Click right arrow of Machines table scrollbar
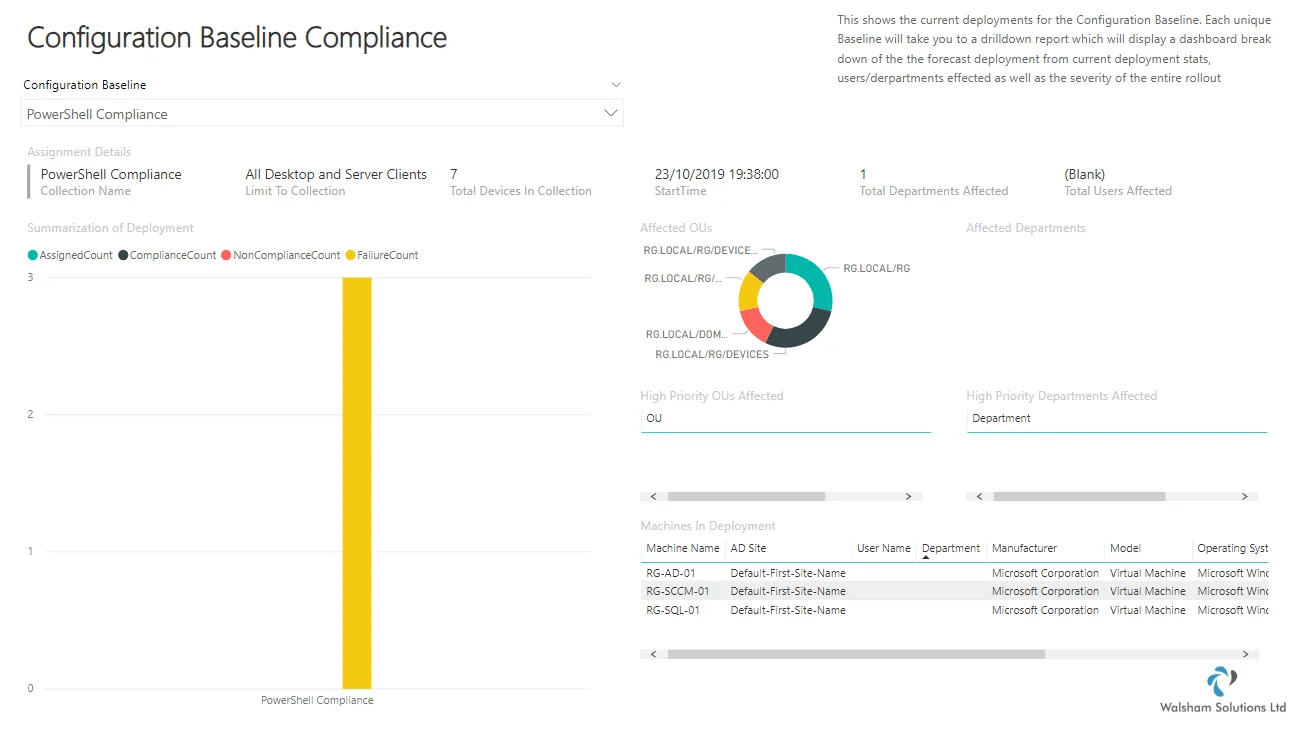The width and height of the screenshot is (1299, 732). tap(1245, 654)
